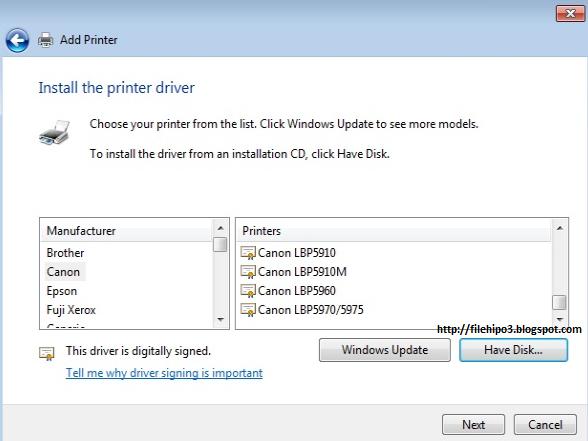Click the digitally signed certificate icon
Image resolution: width=588 pixels, height=441 pixels.
click(x=47, y=353)
